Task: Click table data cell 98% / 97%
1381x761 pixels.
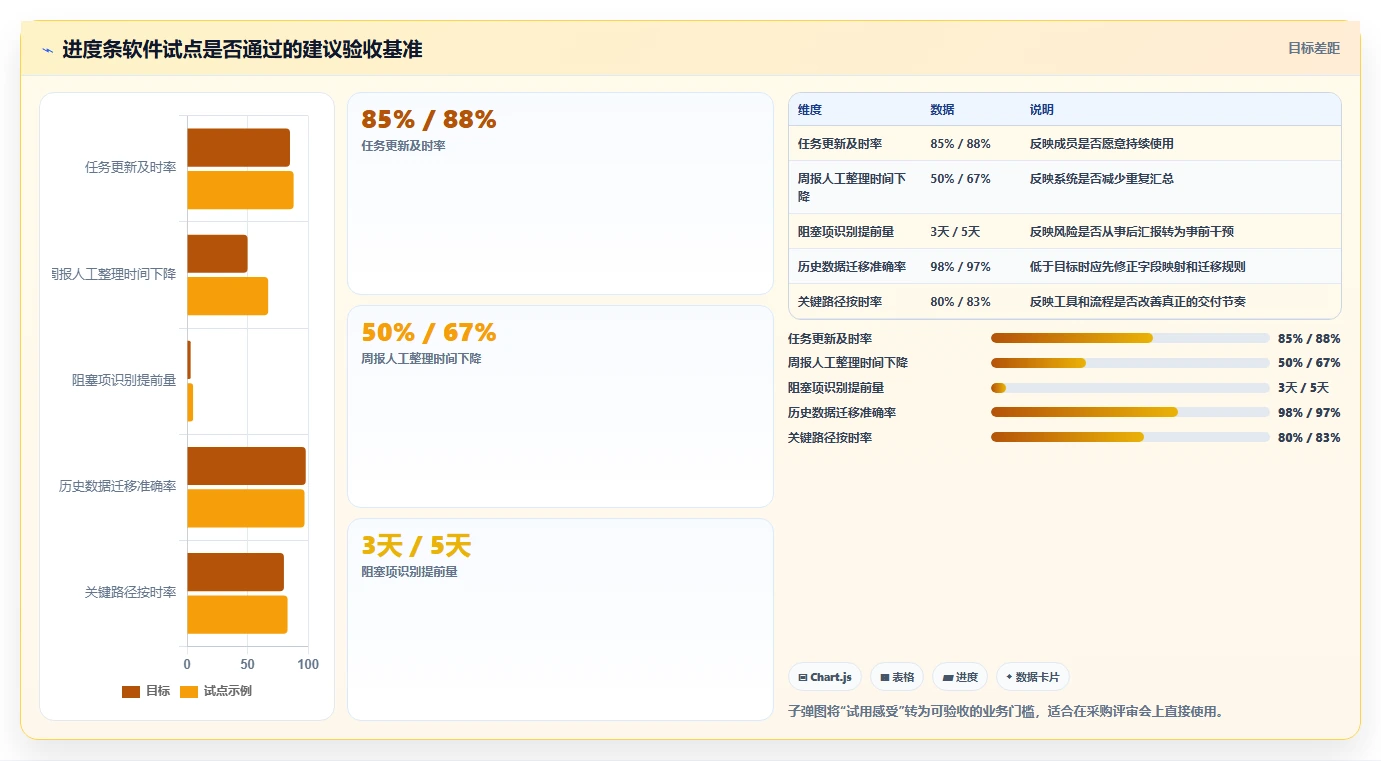Action: [x=960, y=267]
